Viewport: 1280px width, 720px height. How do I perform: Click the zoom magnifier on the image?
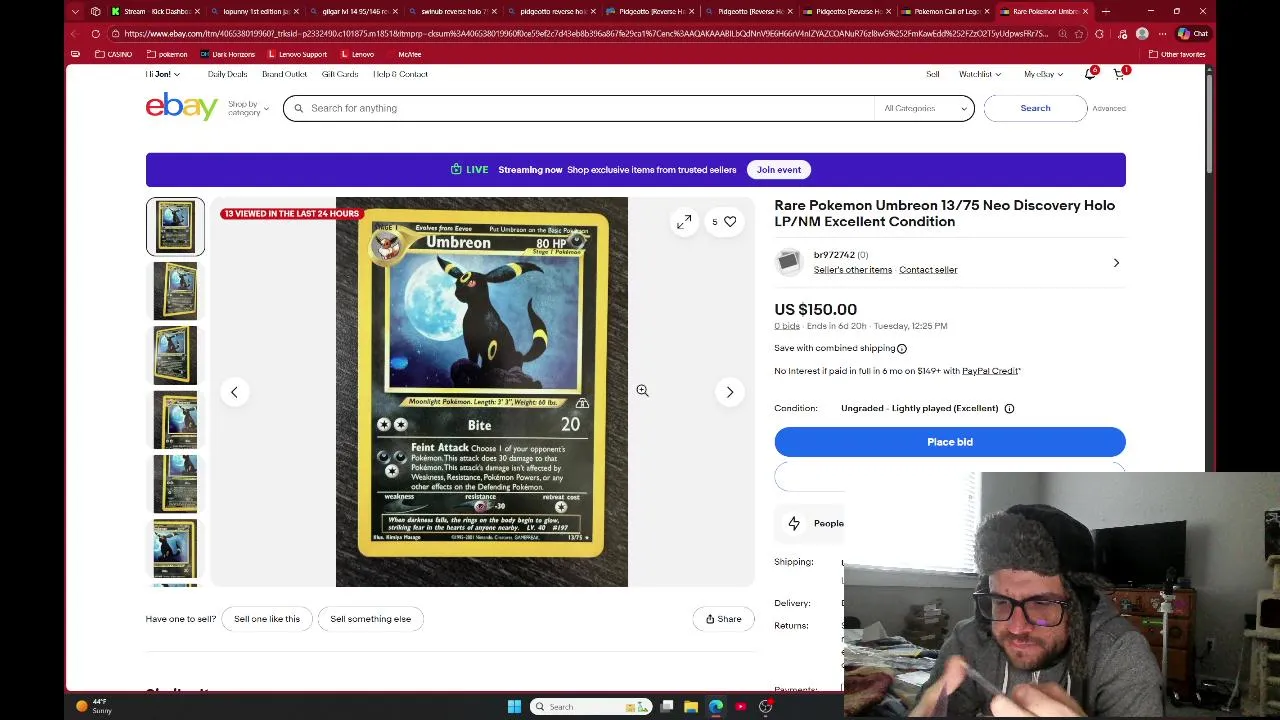pyautogui.click(x=642, y=391)
